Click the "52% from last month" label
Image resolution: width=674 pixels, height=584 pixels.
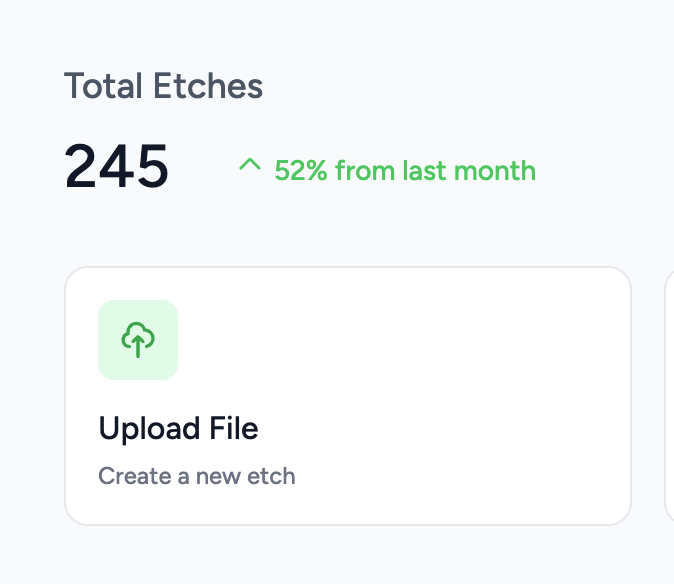[x=405, y=171]
